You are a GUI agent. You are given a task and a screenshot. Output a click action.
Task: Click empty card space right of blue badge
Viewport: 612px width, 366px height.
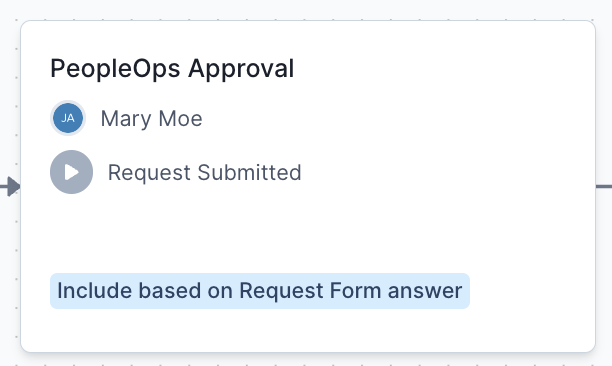531,291
